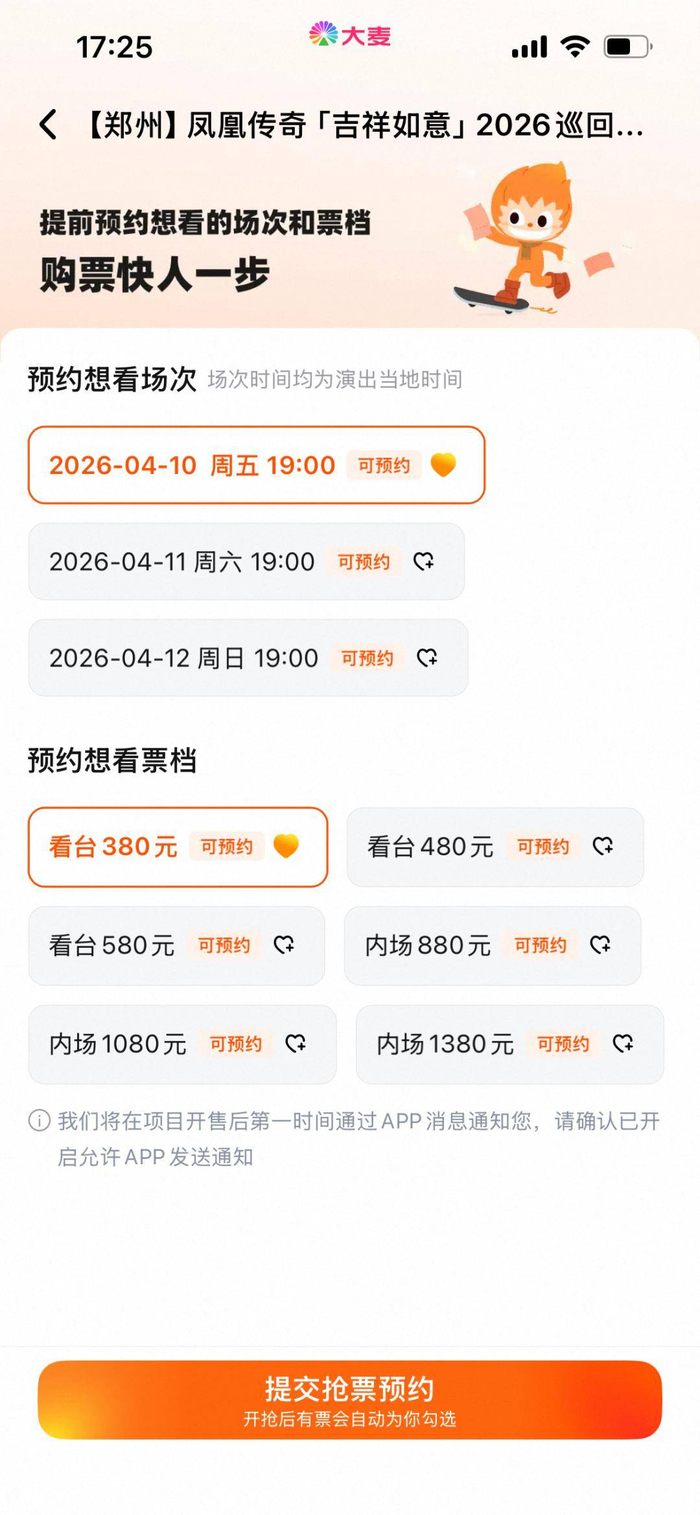700x1515 pixels.
Task: Tap orange heart on 看台380元 tier
Action: 286,847
